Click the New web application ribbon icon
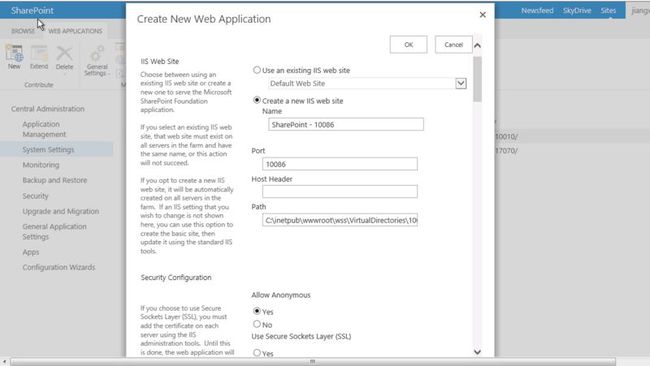Image resolution: width=650 pixels, height=366 pixels. (15, 56)
